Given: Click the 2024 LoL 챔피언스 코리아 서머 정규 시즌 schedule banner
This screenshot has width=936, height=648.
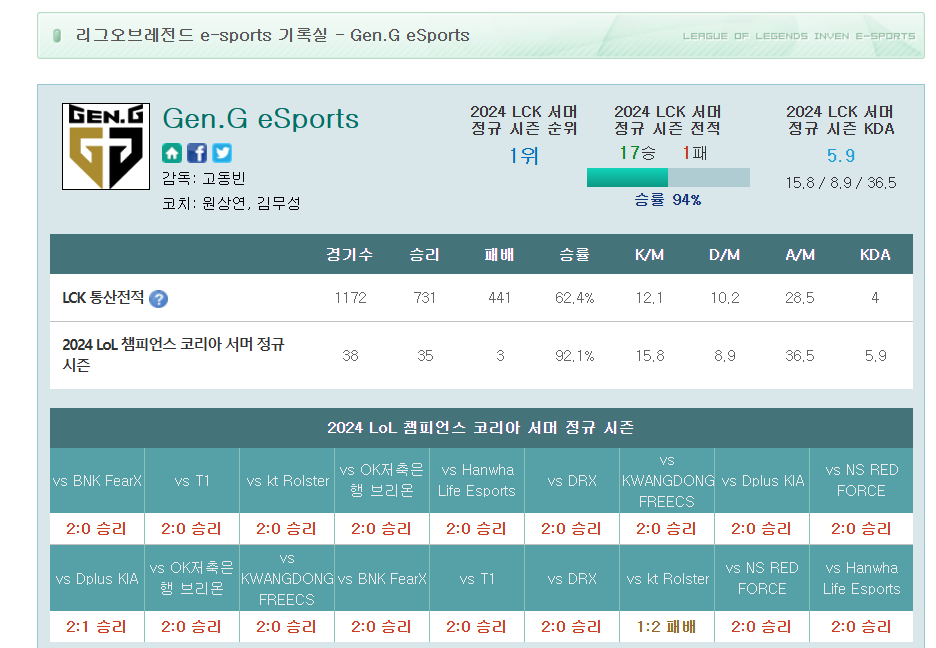Looking at the screenshot, I should tap(481, 428).
